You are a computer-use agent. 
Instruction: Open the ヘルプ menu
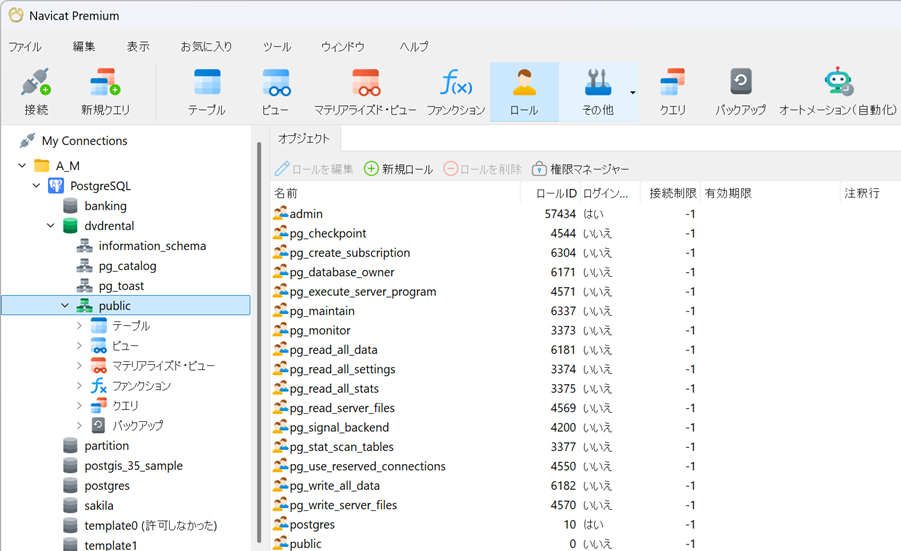tap(414, 47)
